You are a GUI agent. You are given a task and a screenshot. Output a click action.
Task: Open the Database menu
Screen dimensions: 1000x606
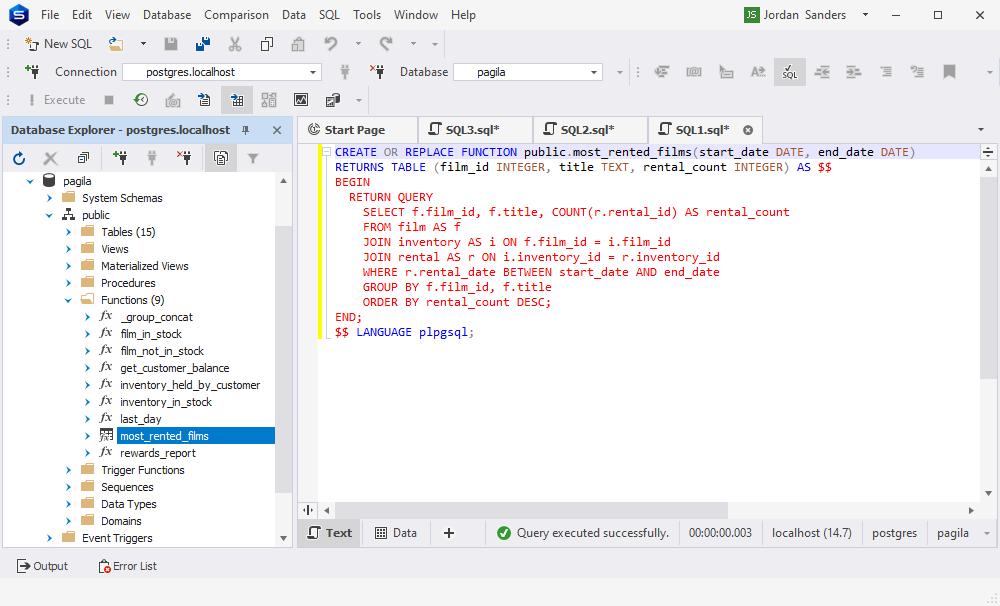coord(166,15)
